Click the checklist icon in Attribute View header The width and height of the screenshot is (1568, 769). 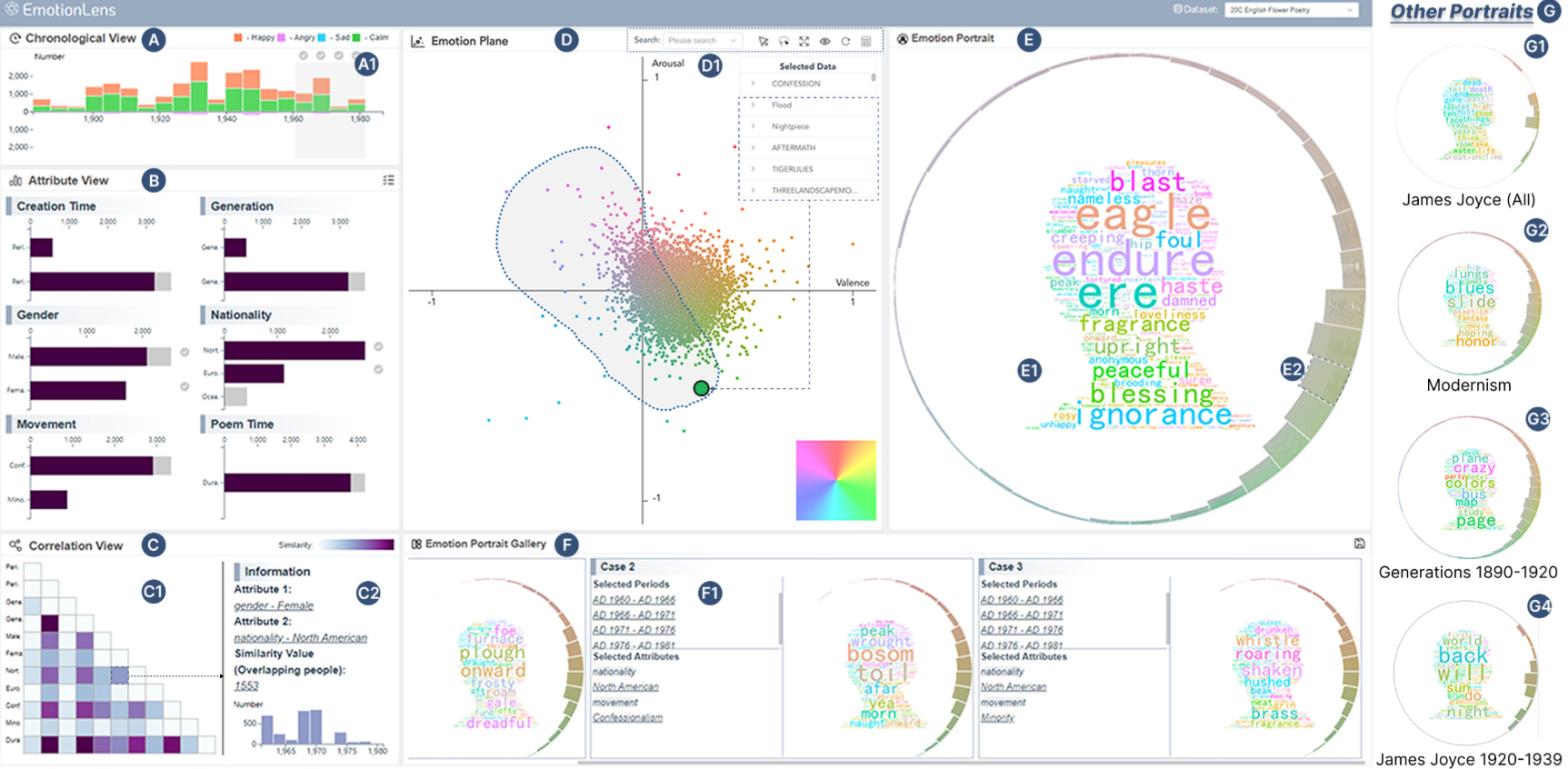(x=388, y=180)
